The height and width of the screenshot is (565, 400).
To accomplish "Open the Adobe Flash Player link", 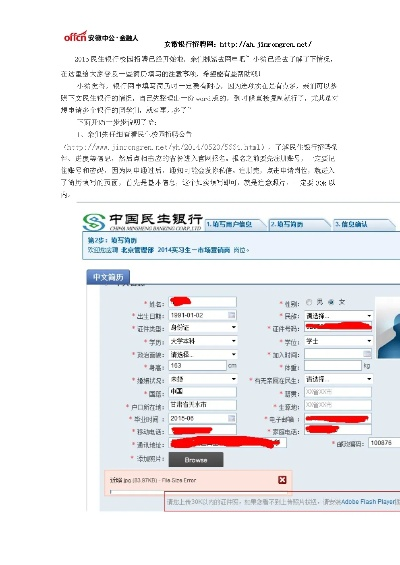I will point(368,502).
